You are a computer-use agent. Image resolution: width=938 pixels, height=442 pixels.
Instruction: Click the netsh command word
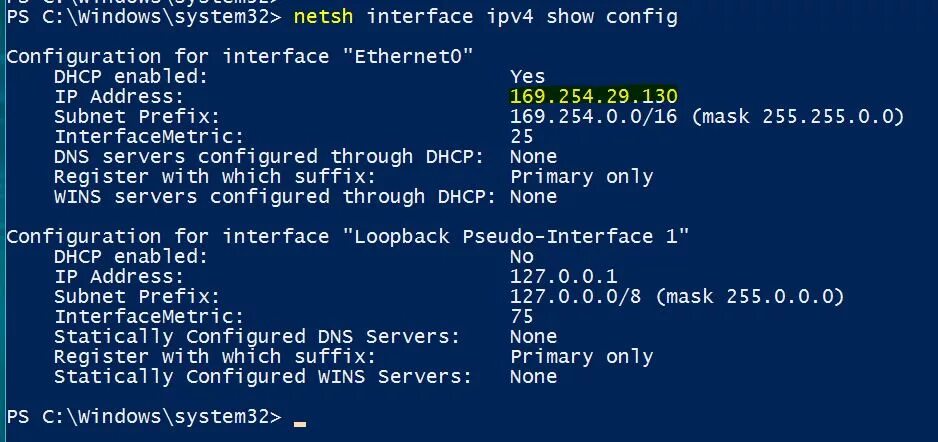coord(323,17)
